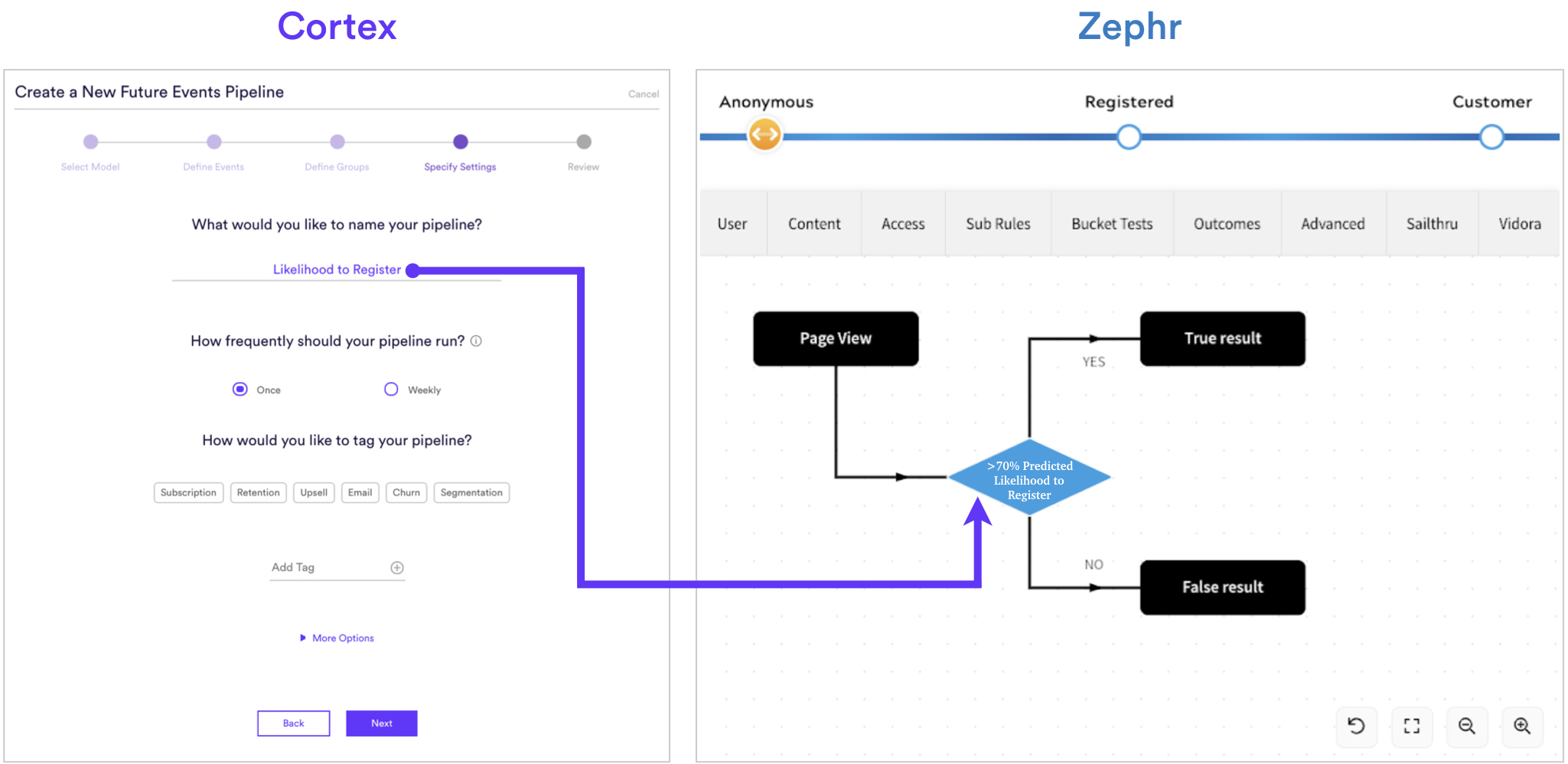Open the Advanced tab
1568x764 pixels.
tap(1333, 224)
